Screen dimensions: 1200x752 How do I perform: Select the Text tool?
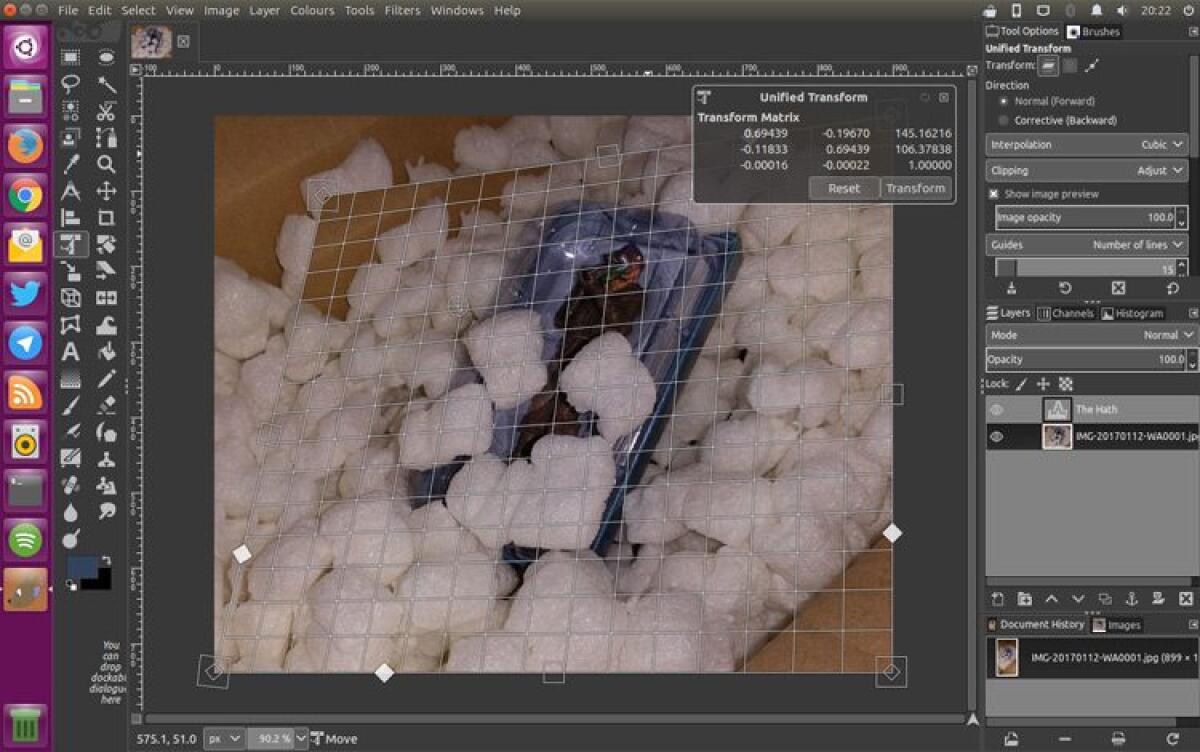70,352
